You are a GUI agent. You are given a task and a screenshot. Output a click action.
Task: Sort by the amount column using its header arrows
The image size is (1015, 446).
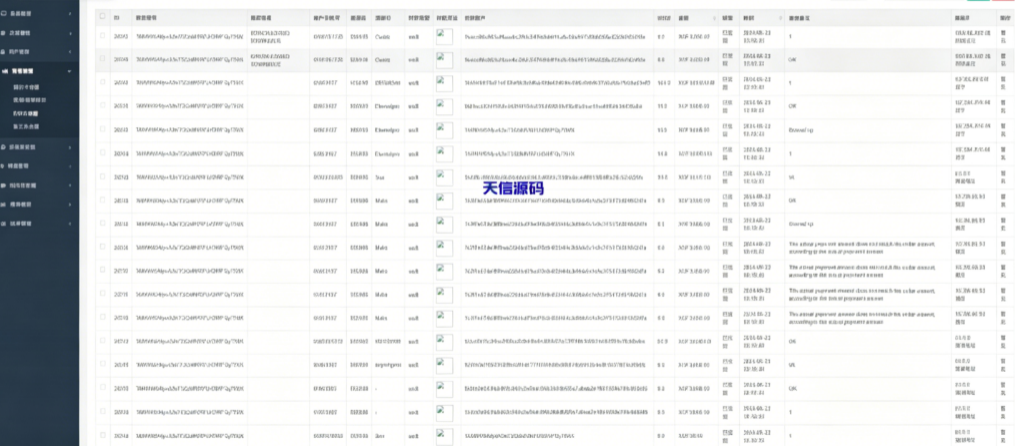click(x=715, y=17)
